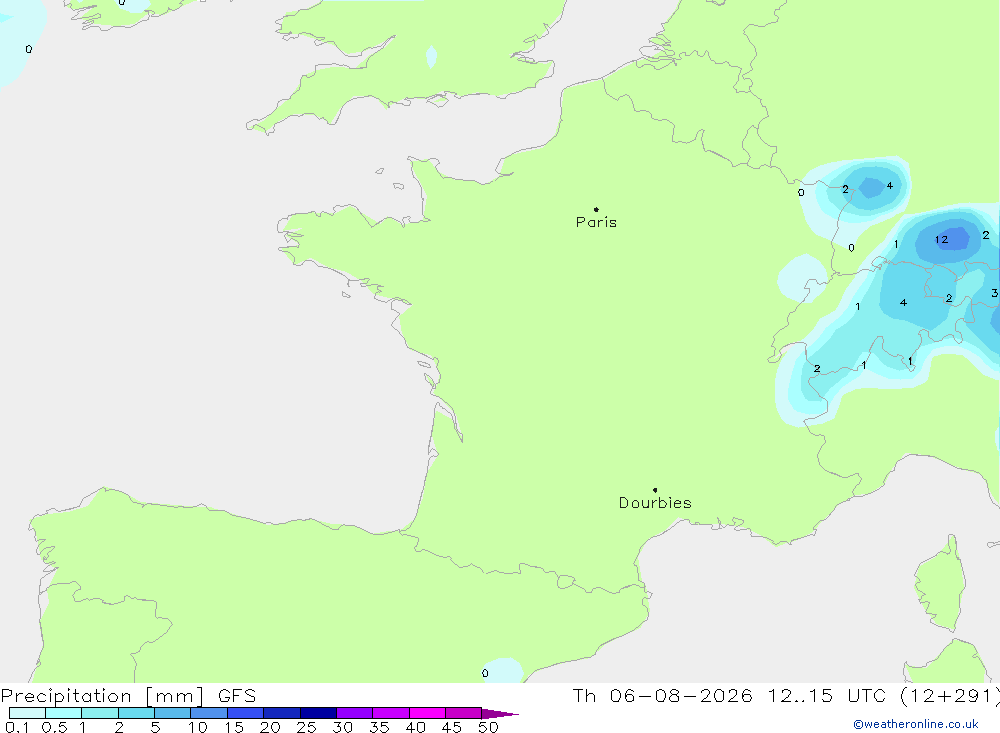Click the legend scale label '0.1'
Image resolution: width=1000 pixels, height=733 pixels.
coord(17,727)
